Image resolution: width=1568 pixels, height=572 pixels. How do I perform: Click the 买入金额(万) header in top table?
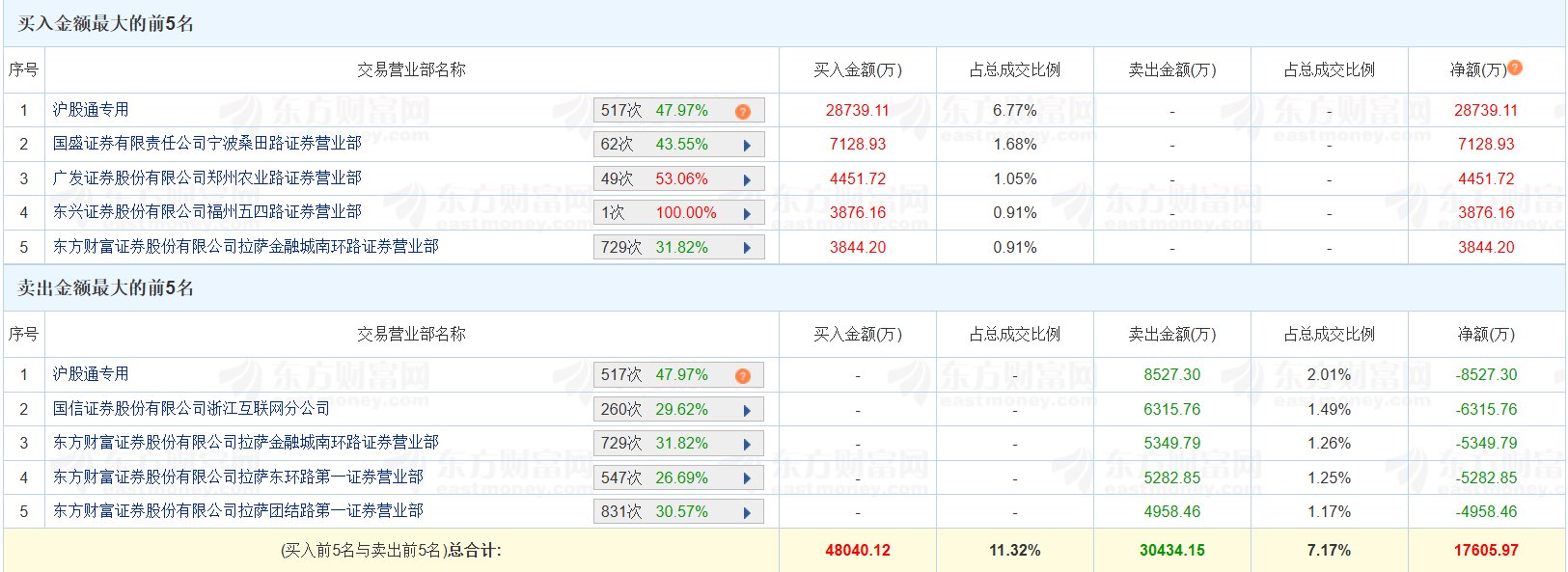857,70
